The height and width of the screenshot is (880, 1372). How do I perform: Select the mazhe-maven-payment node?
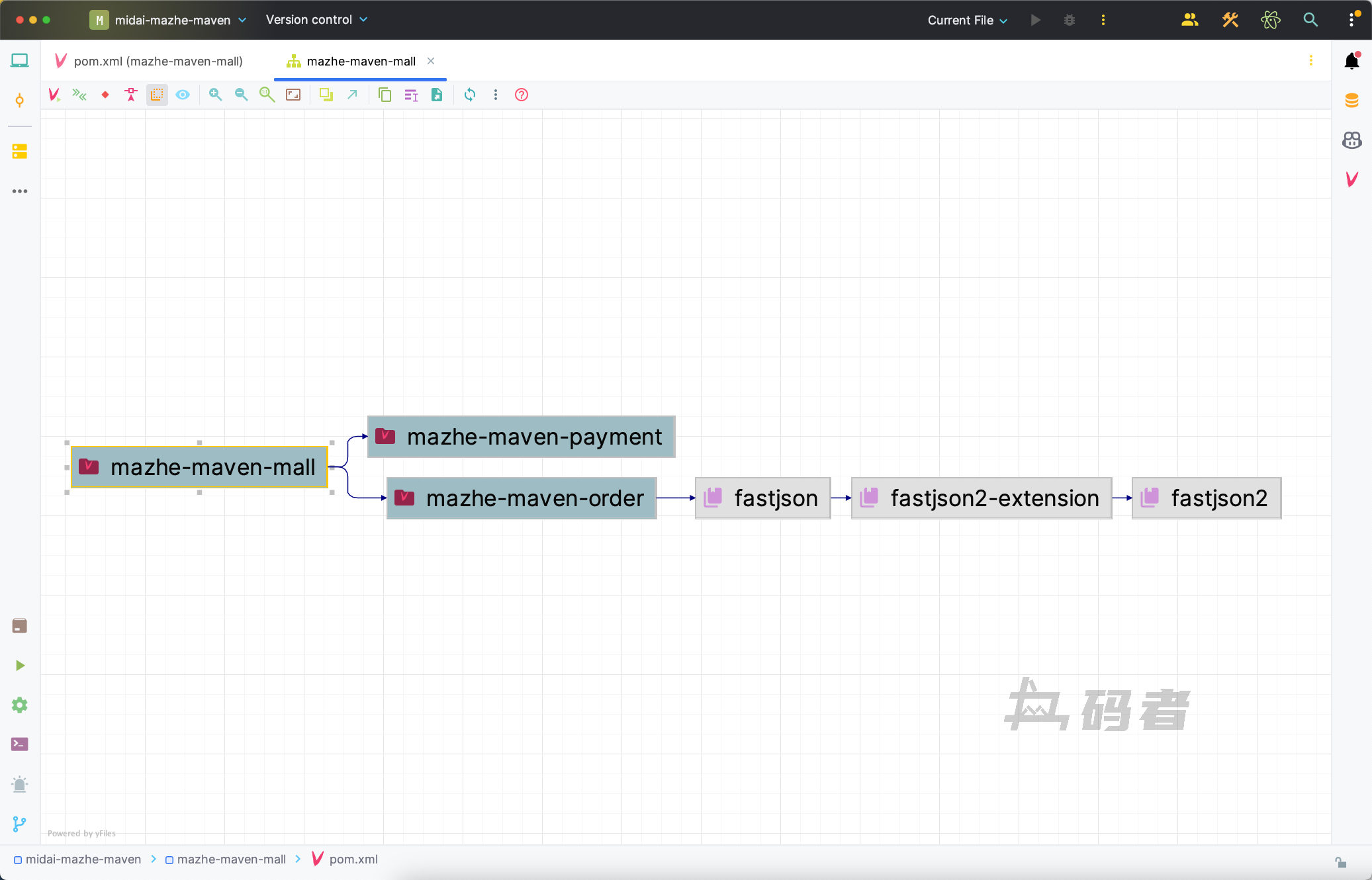click(521, 437)
